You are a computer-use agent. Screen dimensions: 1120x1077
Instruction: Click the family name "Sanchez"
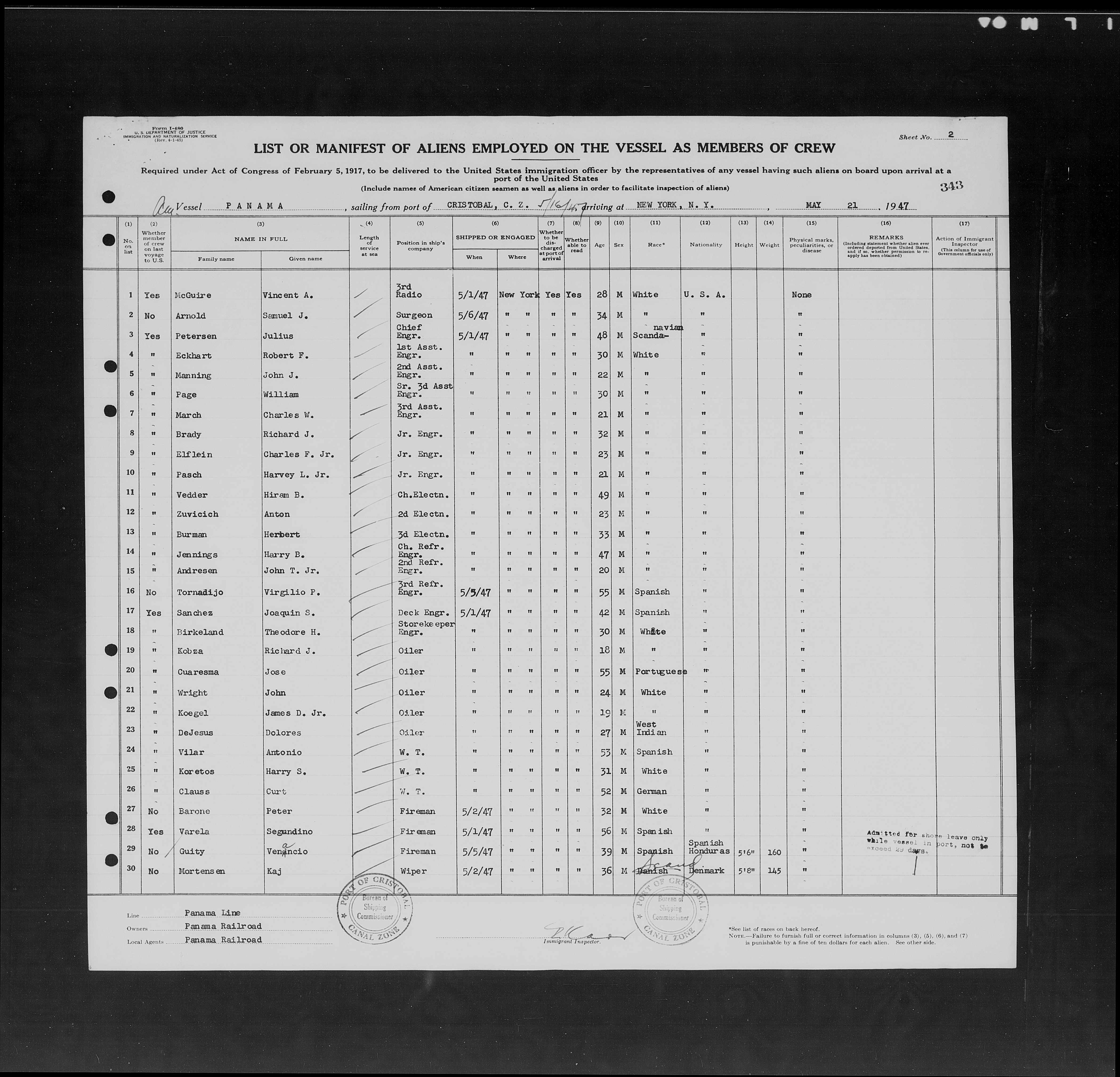pos(195,613)
